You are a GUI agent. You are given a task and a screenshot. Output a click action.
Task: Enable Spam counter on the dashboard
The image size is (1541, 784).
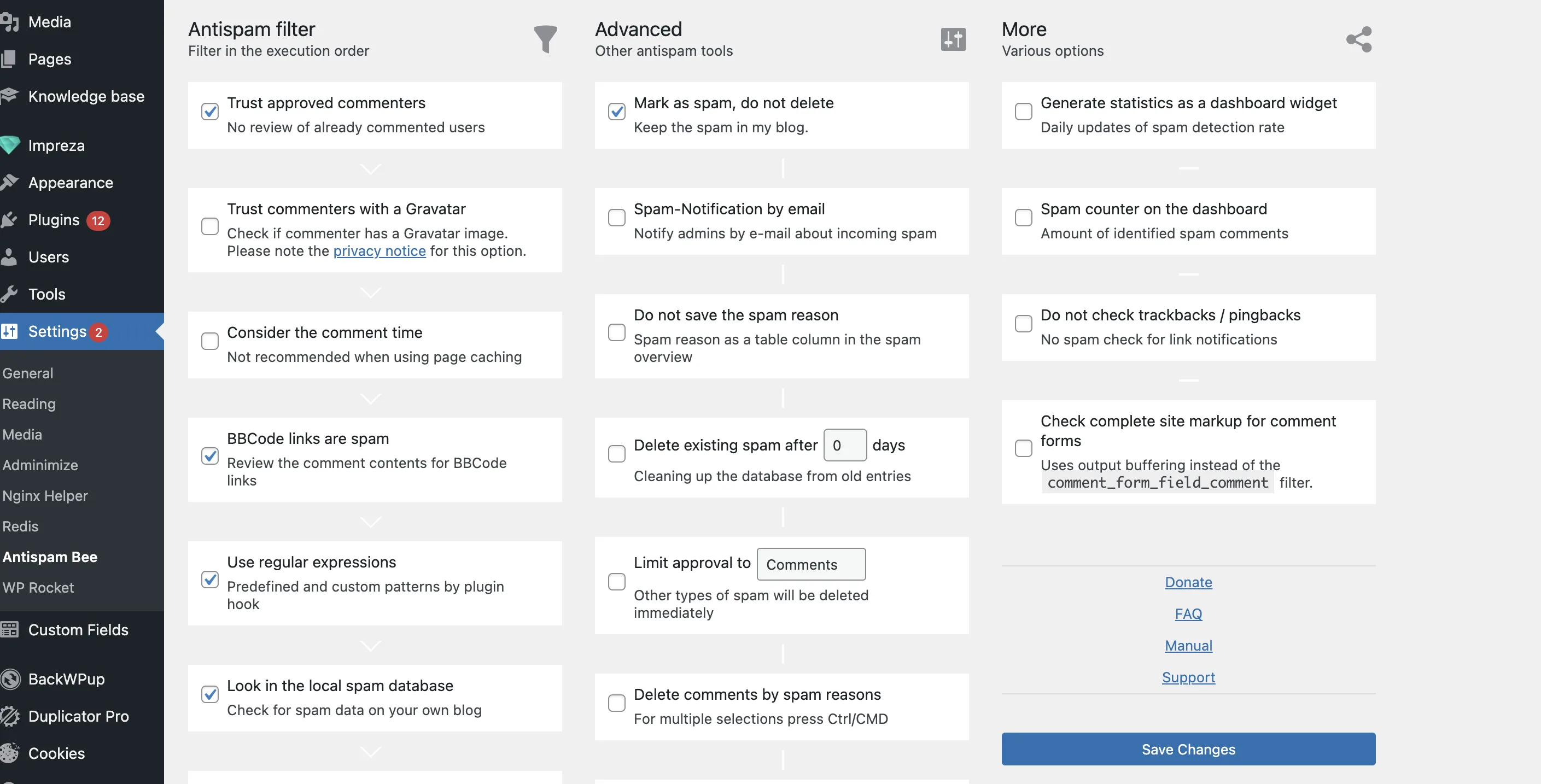point(1024,218)
